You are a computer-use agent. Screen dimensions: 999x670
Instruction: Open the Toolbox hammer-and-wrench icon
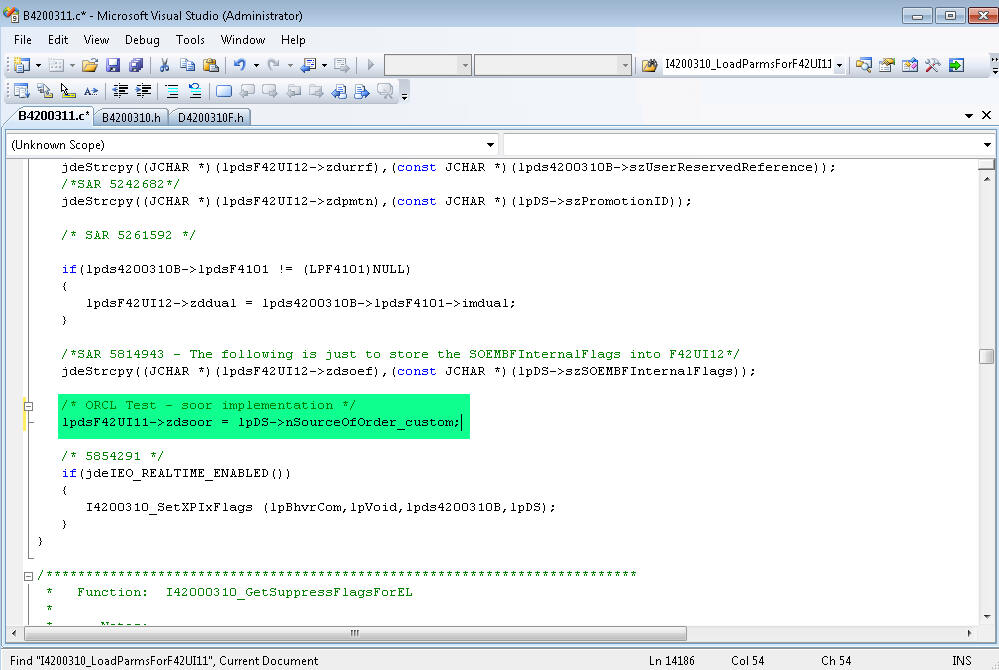[x=932, y=65]
